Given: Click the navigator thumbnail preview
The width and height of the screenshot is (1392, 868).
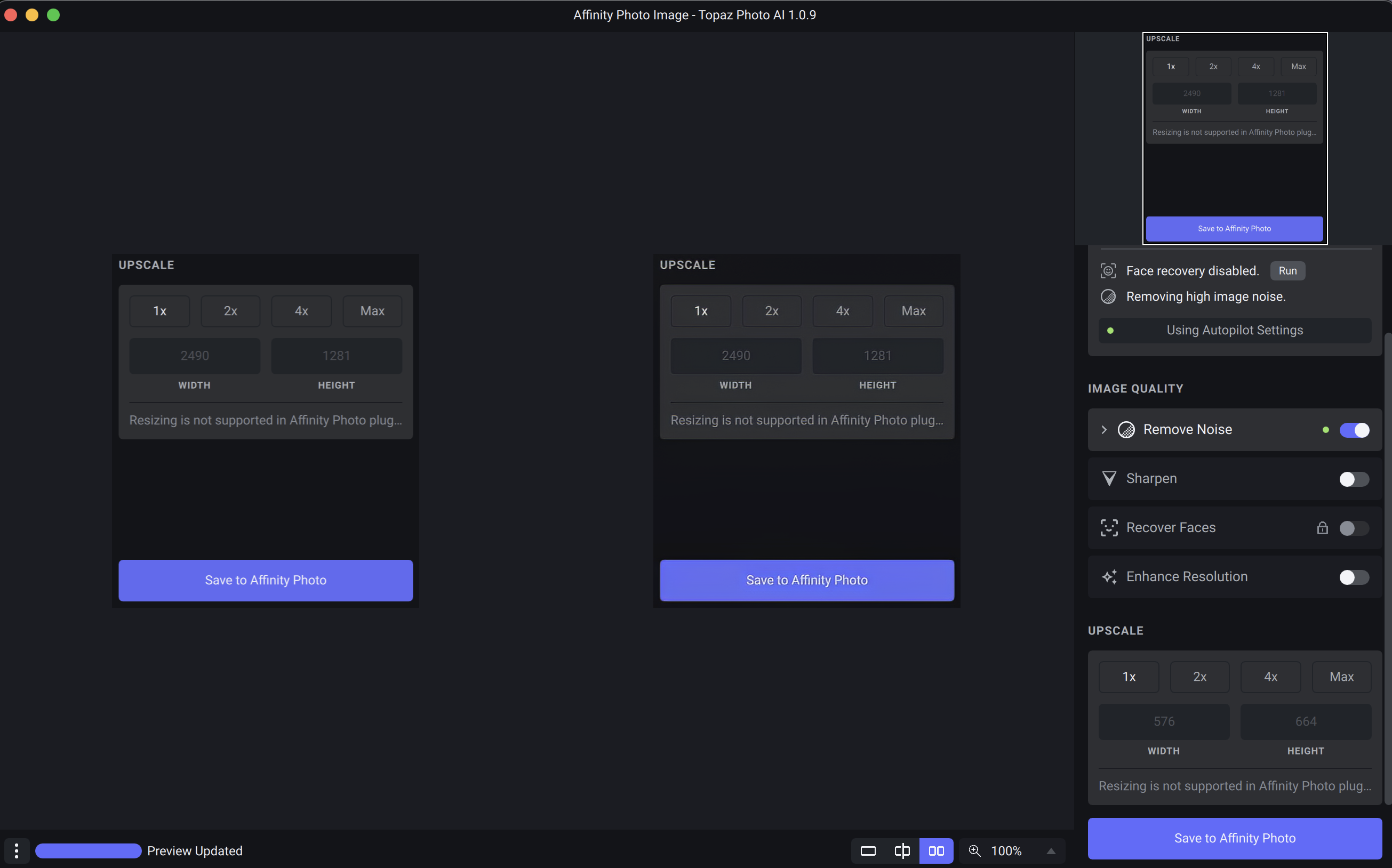Looking at the screenshot, I should 1234,138.
